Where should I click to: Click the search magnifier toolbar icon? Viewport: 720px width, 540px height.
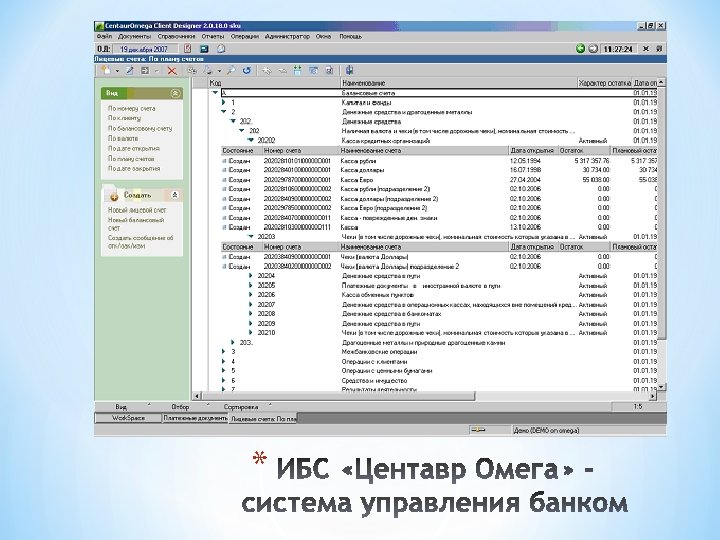pyautogui.click(x=231, y=70)
